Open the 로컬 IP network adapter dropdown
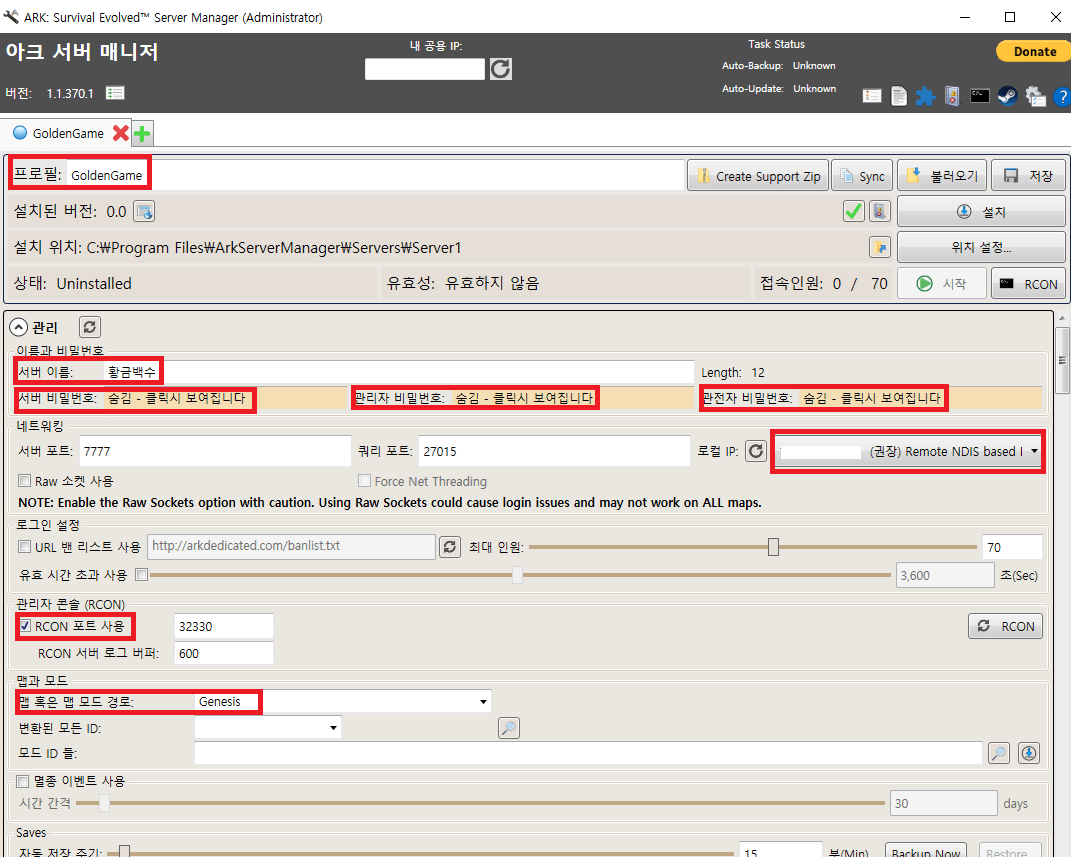This screenshot has height=857, width=1071. (908, 451)
